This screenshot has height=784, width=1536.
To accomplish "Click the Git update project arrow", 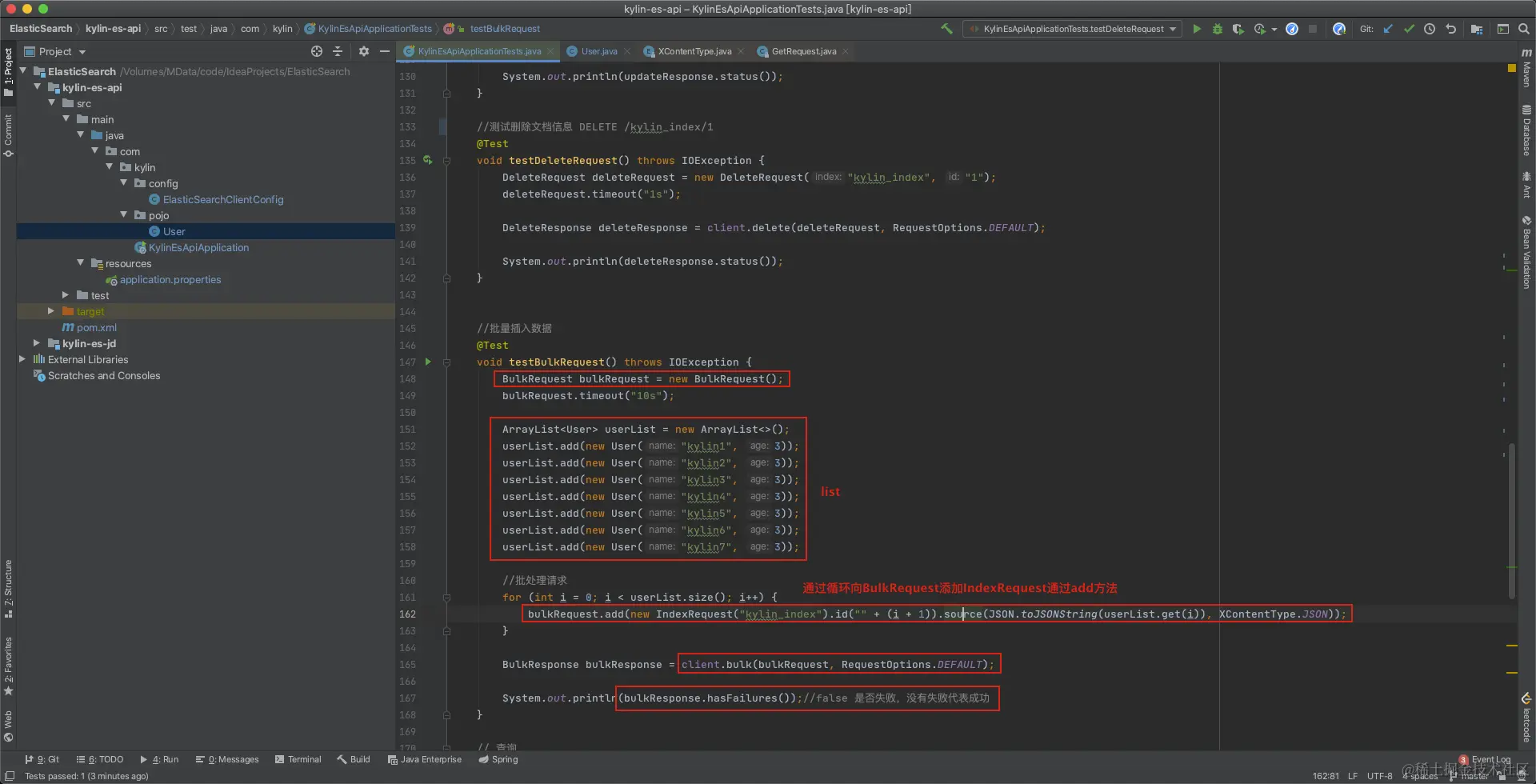I will (x=1388, y=29).
